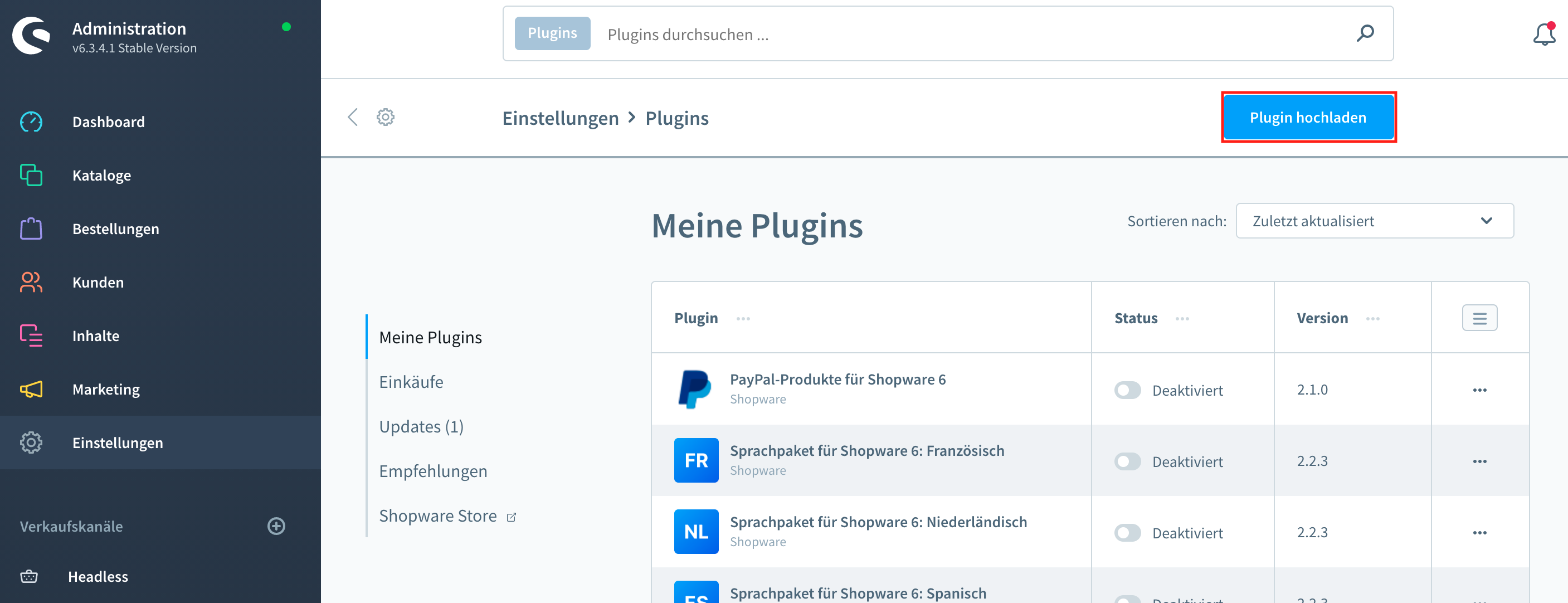
Task: Click Sprachpaket für Shopware 6: Spanisch name
Action: click(x=858, y=594)
